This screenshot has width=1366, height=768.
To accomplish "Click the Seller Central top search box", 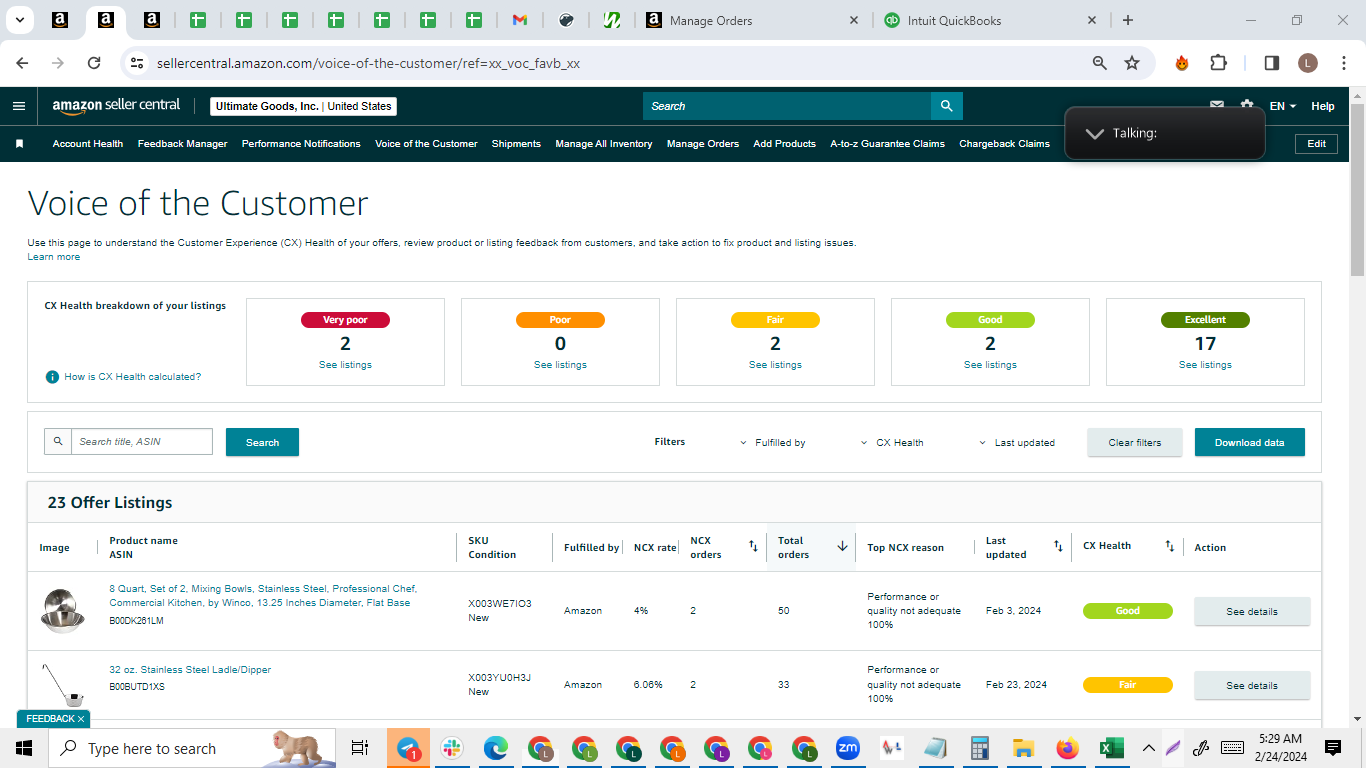I will [787, 106].
